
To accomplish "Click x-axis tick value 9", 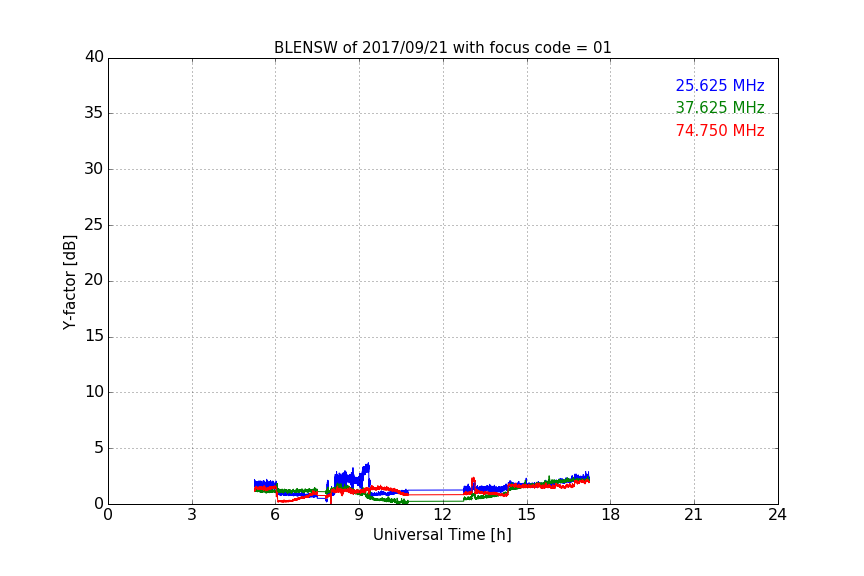I will click(x=359, y=515).
